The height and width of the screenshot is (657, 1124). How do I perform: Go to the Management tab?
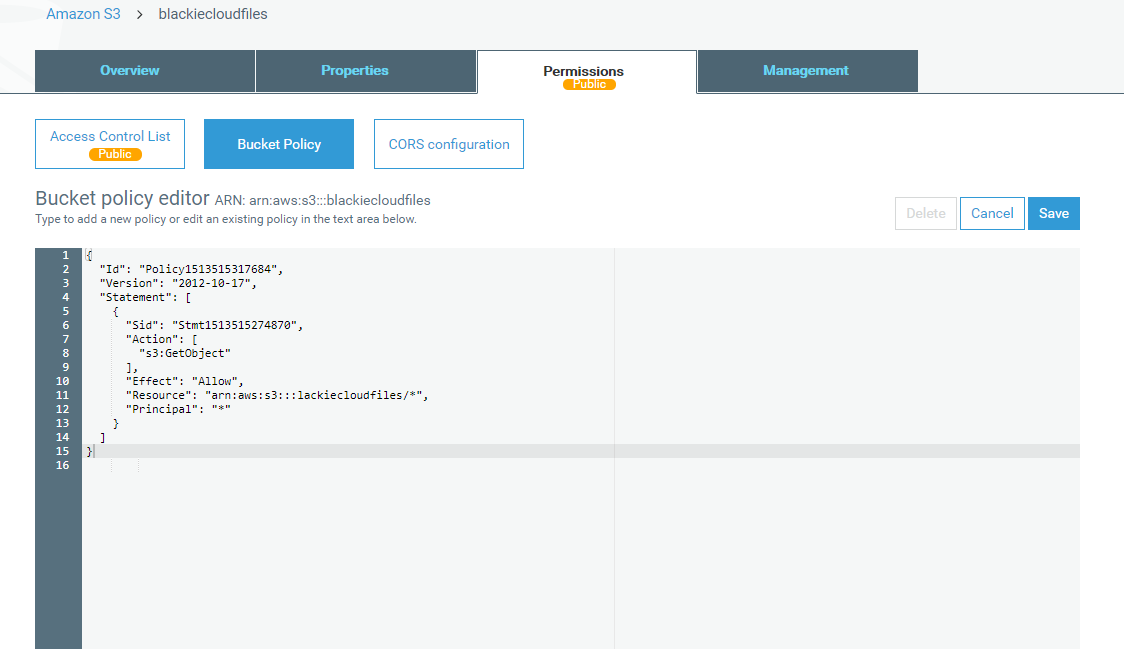pyautogui.click(x=806, y=71)
